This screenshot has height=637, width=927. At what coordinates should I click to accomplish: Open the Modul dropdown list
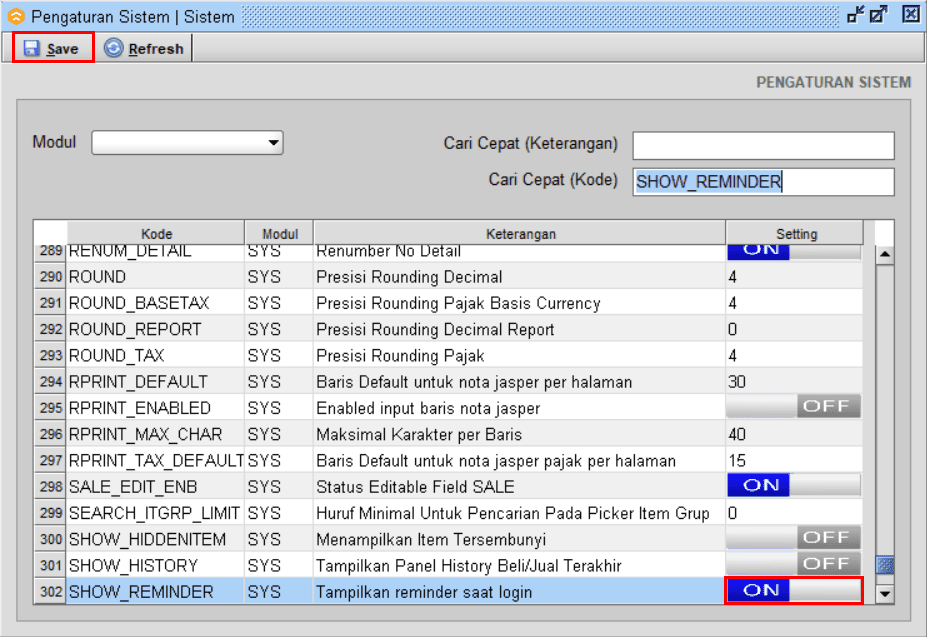pos(187,143)
